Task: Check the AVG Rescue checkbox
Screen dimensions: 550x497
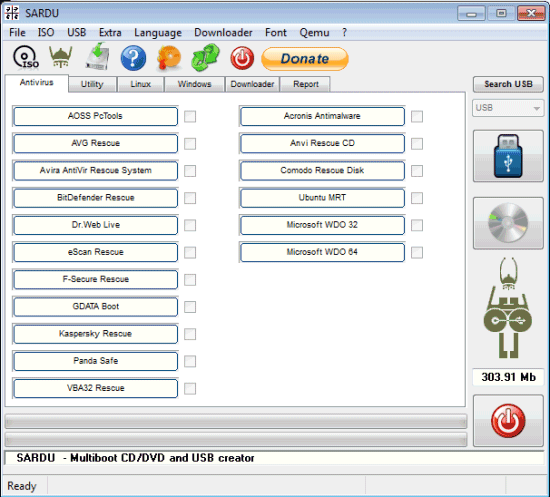Action: pos(190,144)
